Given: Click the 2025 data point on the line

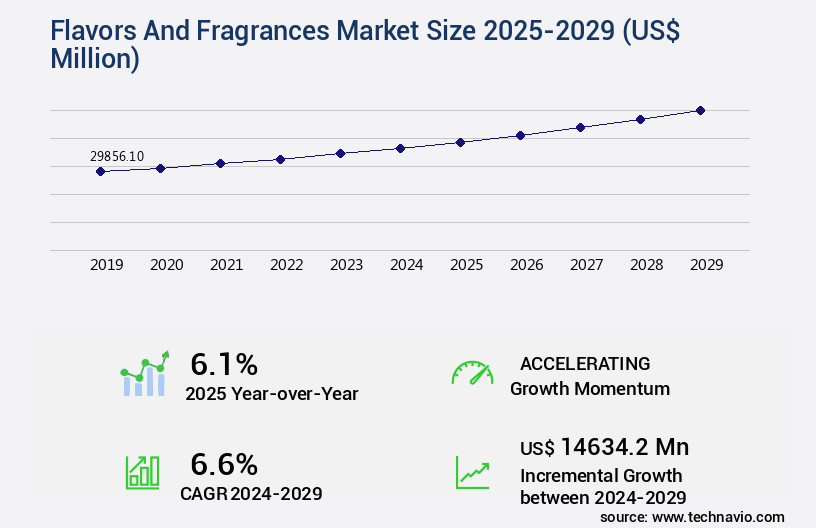Looking at the screenshot, I should [460, 142].
